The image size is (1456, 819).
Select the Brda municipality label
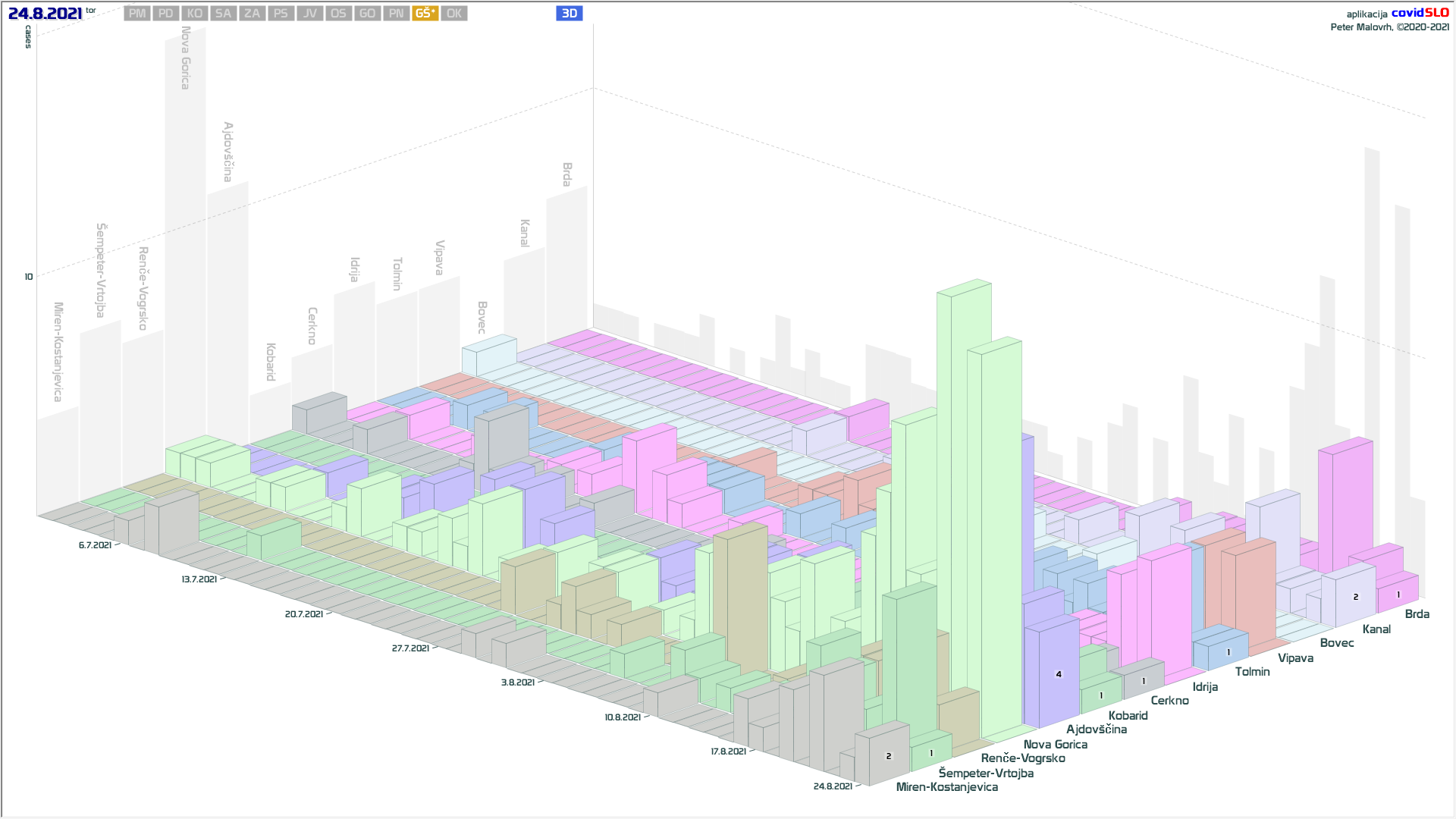pos(1417,614)
